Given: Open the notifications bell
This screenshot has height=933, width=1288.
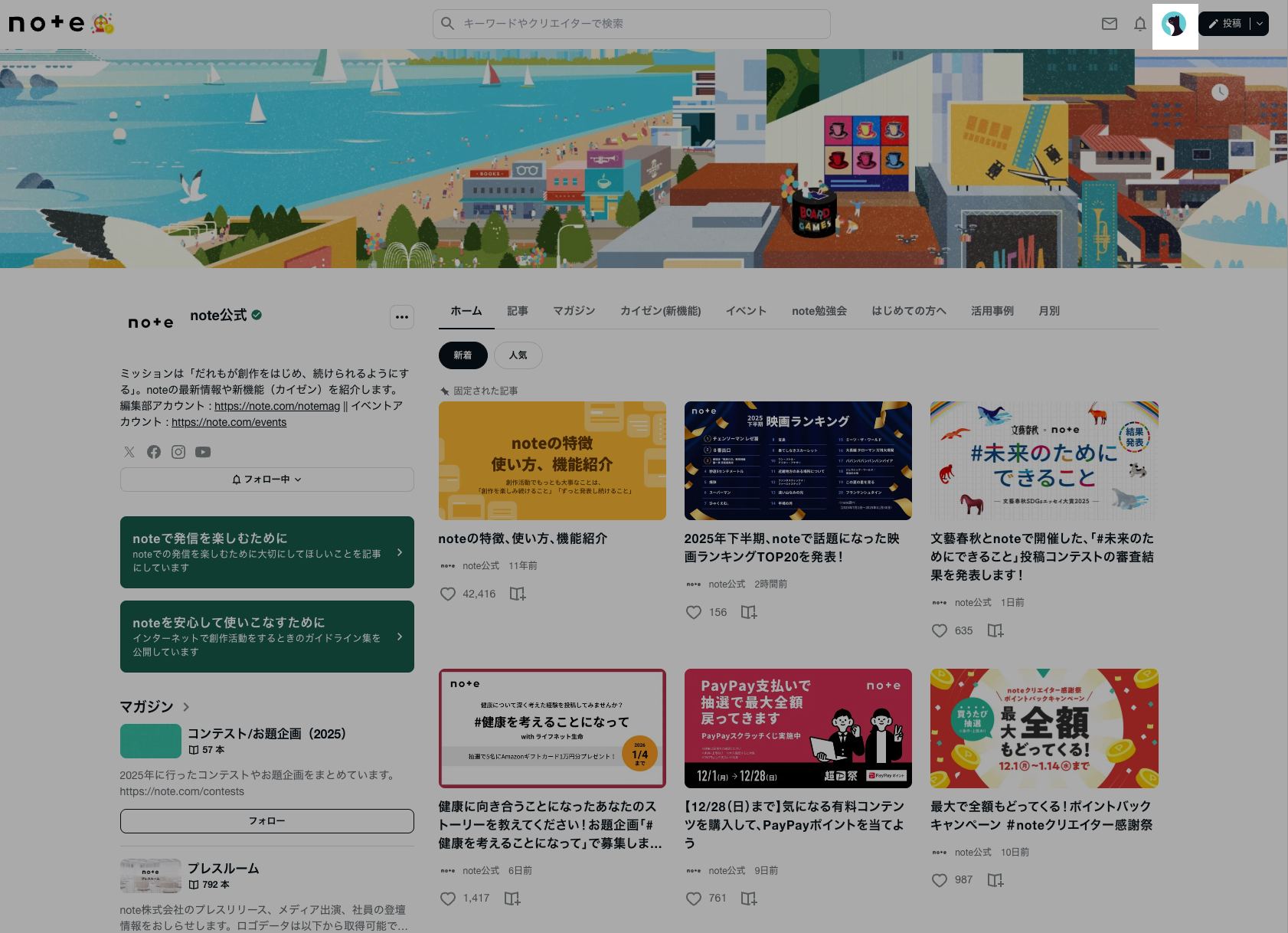Looking at the screenshot, I should pos(1140,24).
